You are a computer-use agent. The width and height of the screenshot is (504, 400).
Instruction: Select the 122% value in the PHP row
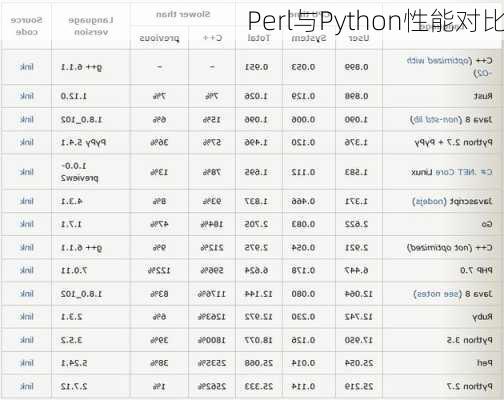[159, 270]
